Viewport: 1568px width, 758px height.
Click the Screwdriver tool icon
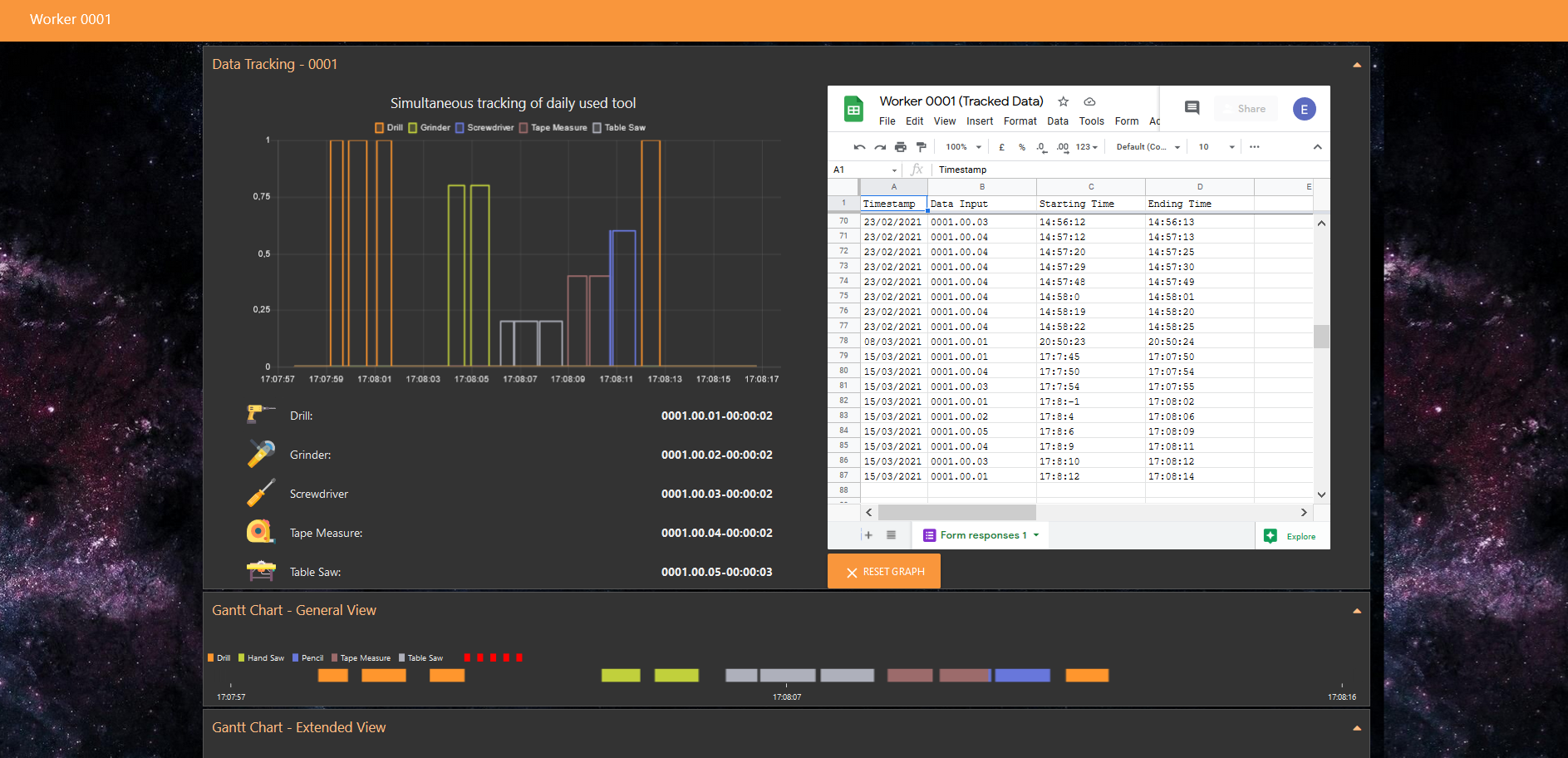pyautogui.click(x=261, y=493)
